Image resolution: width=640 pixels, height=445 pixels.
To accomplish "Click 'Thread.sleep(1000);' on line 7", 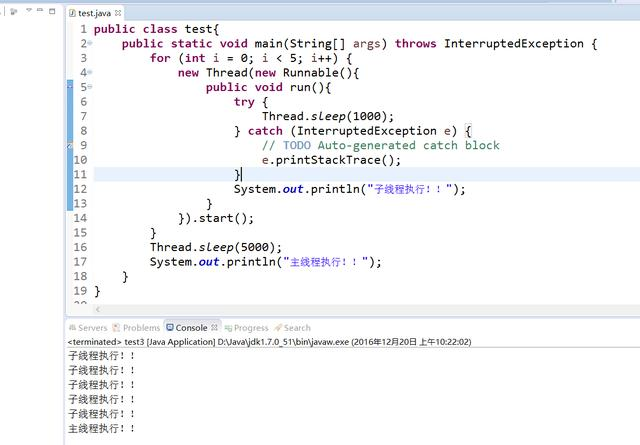I will 328,116.
